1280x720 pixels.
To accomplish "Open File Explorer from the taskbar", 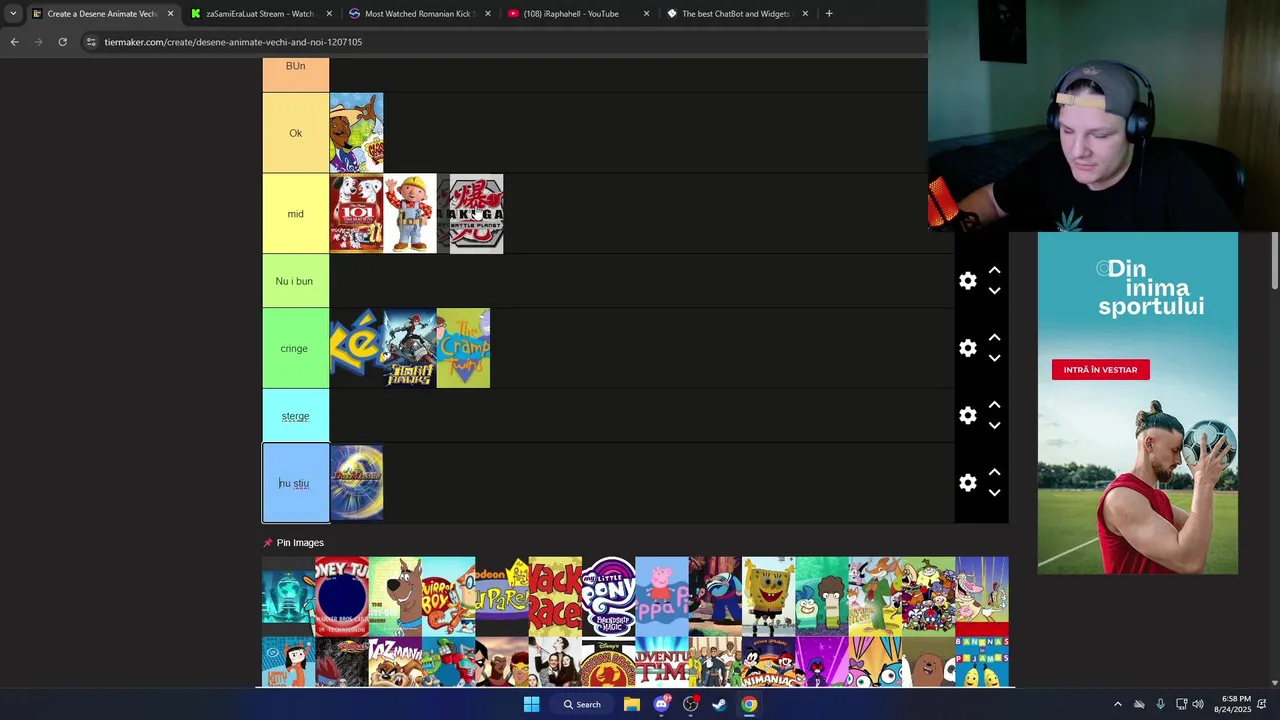I will [x=632, y=704].
